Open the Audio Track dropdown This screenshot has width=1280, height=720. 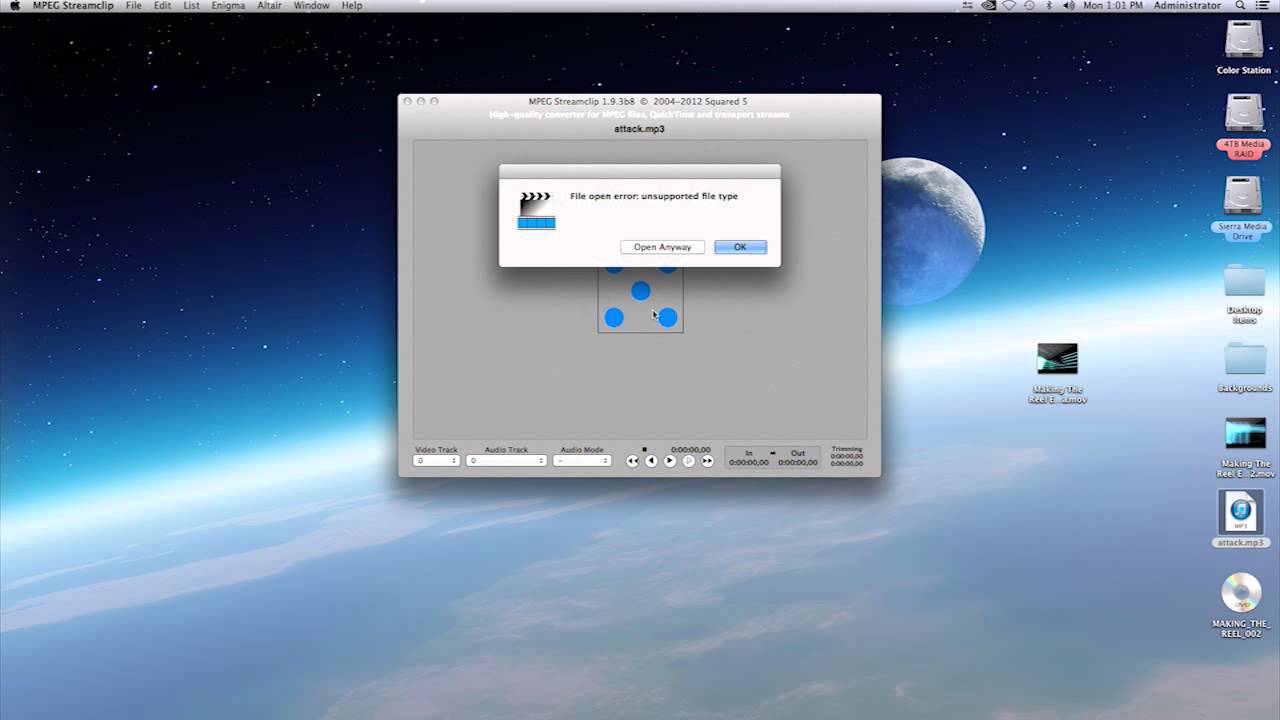(507, 461)
